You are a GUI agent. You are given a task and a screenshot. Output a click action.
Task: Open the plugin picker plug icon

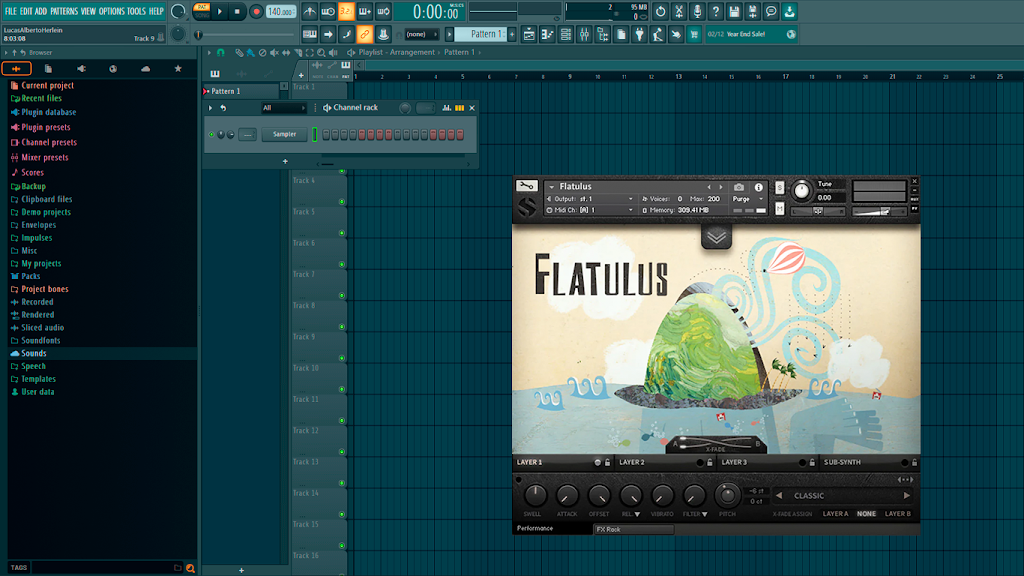pos(639,35)
